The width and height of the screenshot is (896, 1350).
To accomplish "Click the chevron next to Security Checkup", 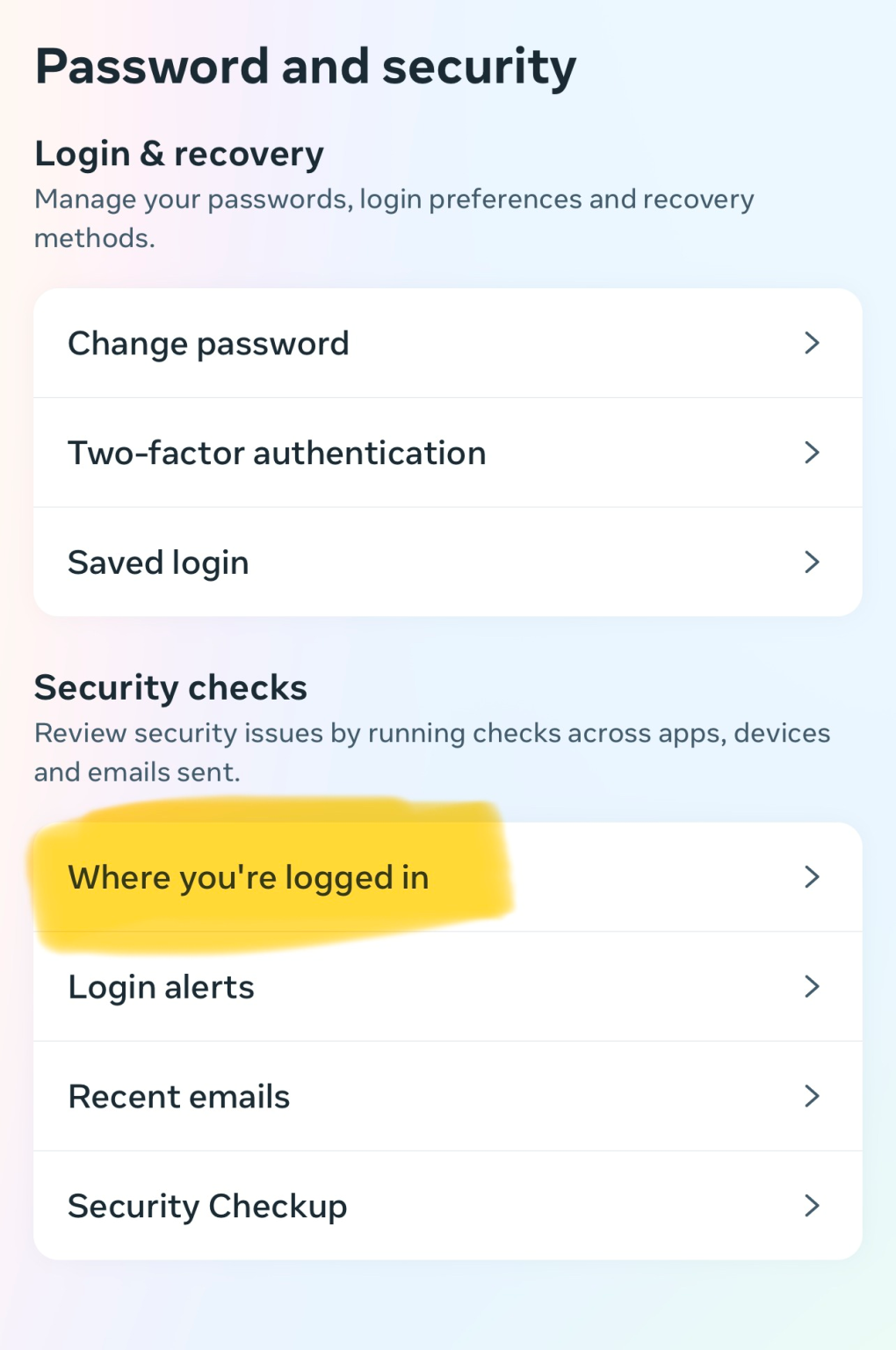I will click(813, 1206).
